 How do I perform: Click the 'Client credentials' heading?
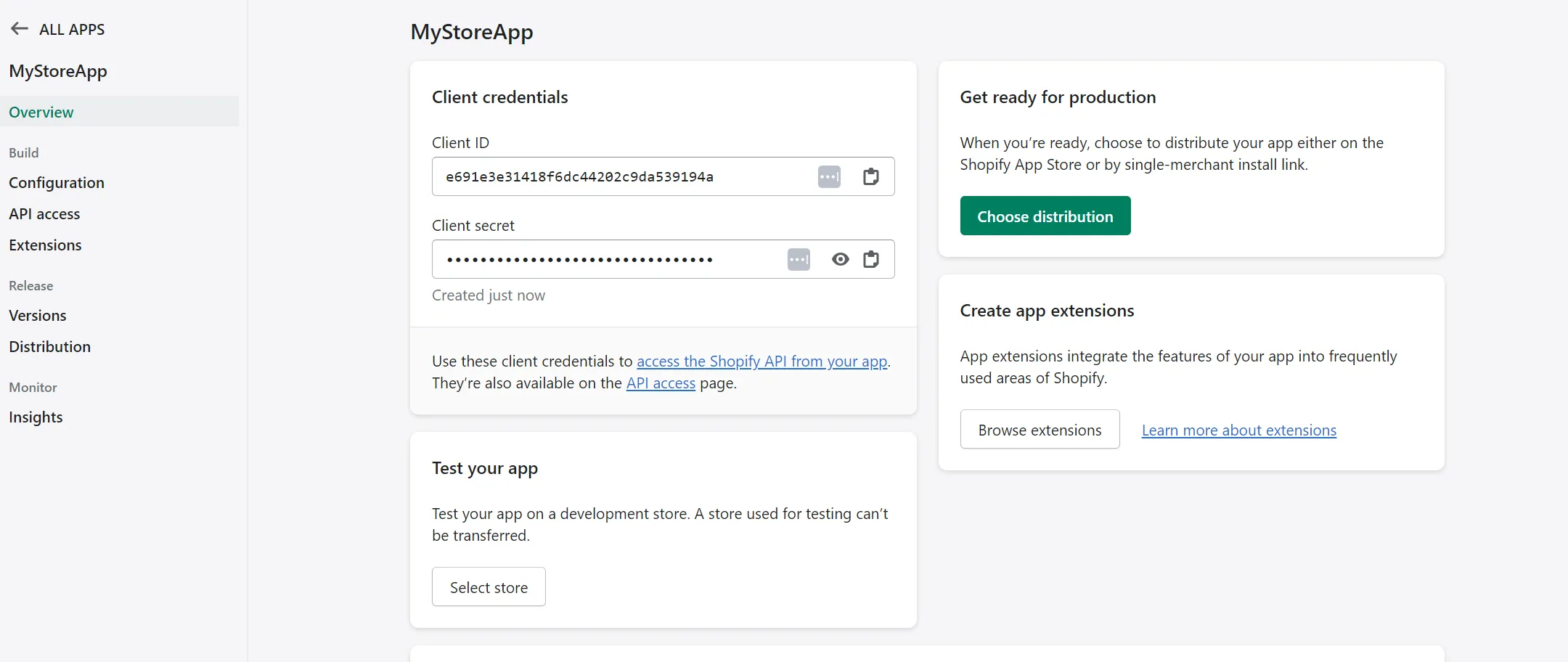click(x=500, y=97)
